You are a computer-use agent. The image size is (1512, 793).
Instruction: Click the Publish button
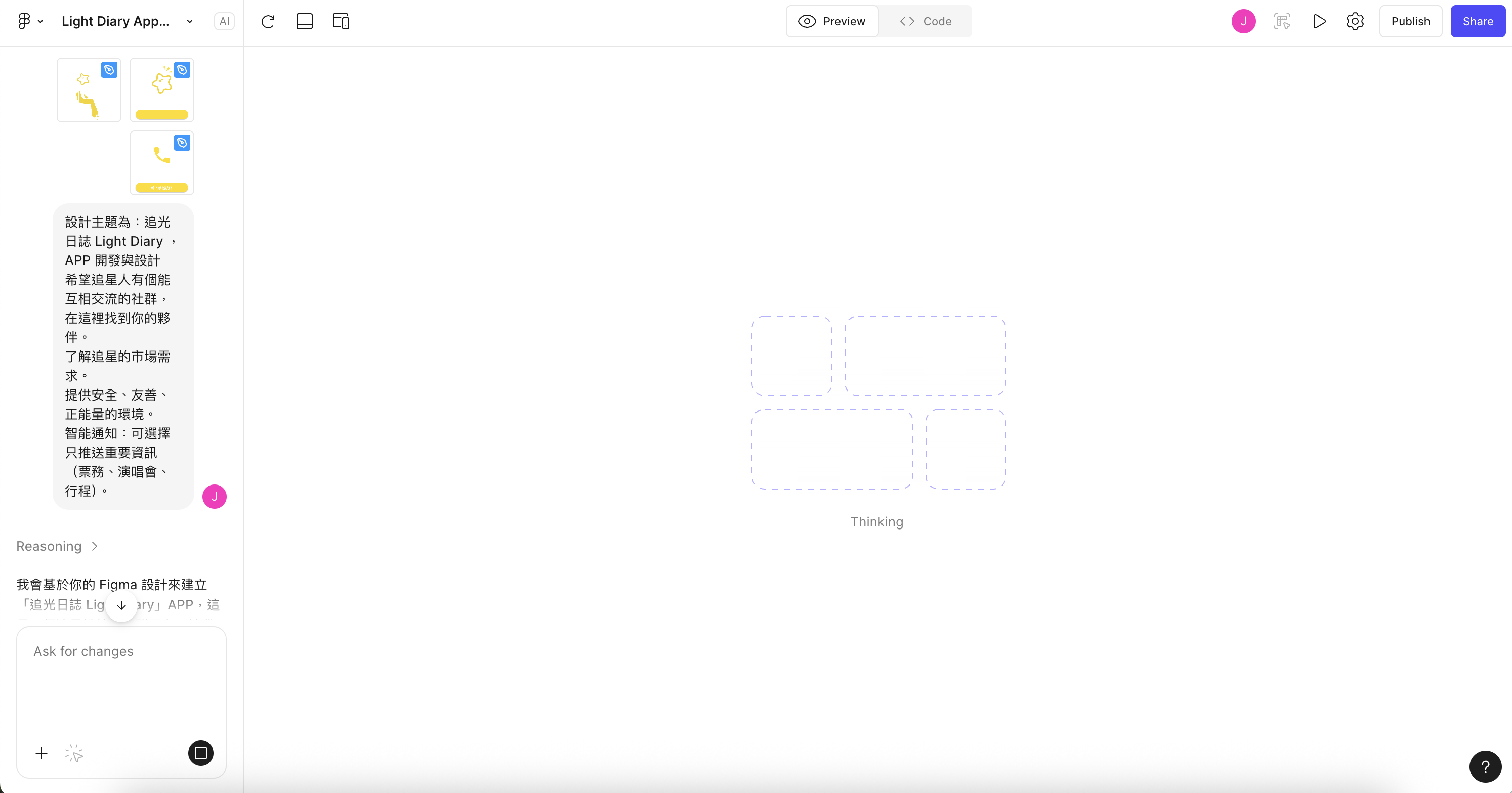point(1410,22)
